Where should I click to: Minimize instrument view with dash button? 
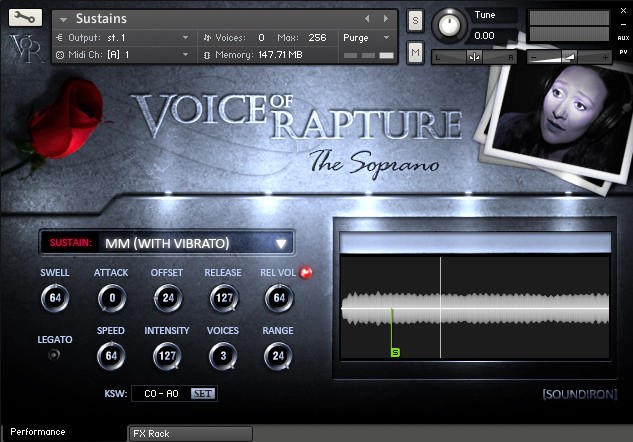click(x=623, y=25)
